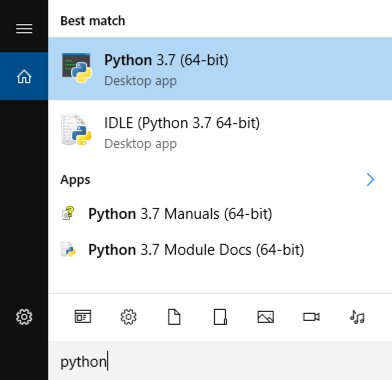Click the Python 3.7 app icon
The image size is (392, 380).
[x=76, y=68]
